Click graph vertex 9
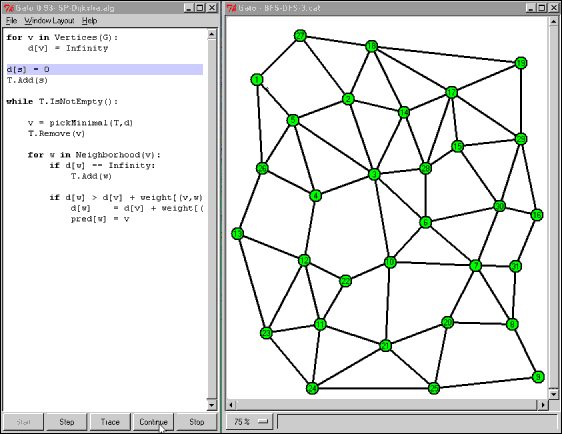562x434 pixels. (x=538, y=377)
